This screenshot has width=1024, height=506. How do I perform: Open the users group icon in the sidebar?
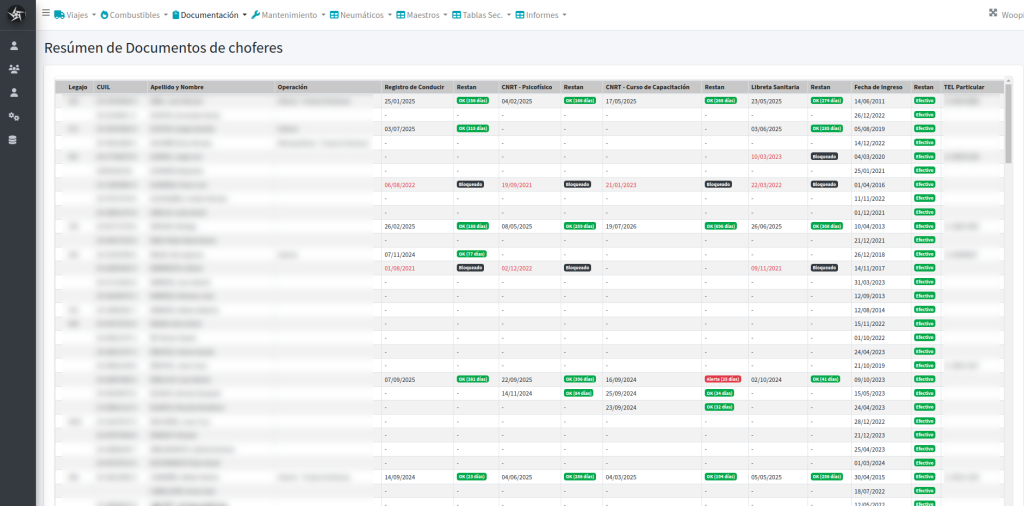coord(14,69)
